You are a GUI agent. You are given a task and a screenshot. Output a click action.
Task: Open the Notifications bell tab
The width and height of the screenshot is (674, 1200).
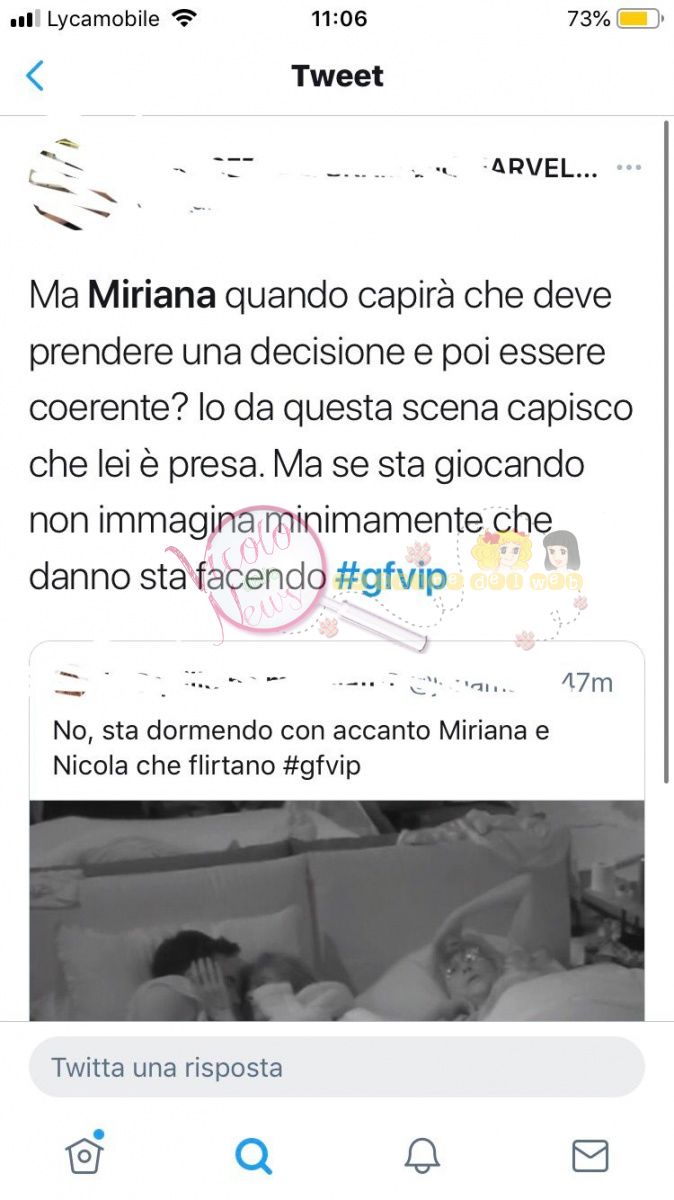(422, 1156)
